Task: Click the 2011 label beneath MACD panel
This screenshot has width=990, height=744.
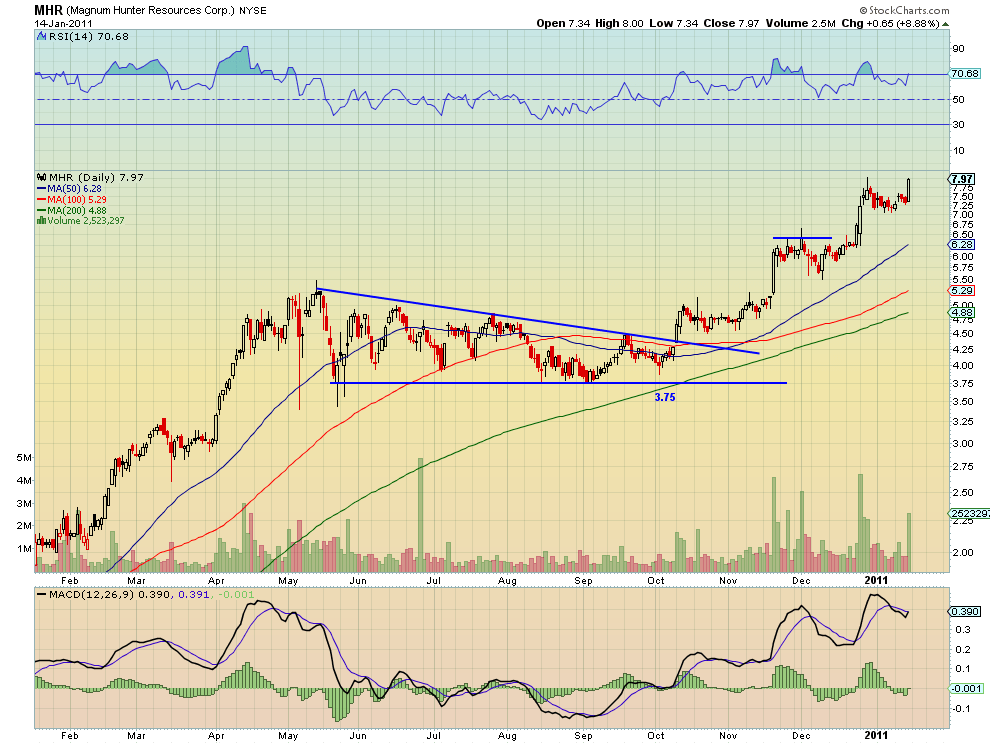Action: click(876, 735)
